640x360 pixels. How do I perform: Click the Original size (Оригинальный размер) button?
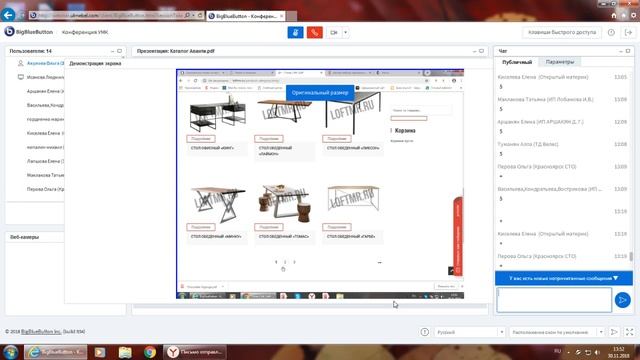click(320, 93)
